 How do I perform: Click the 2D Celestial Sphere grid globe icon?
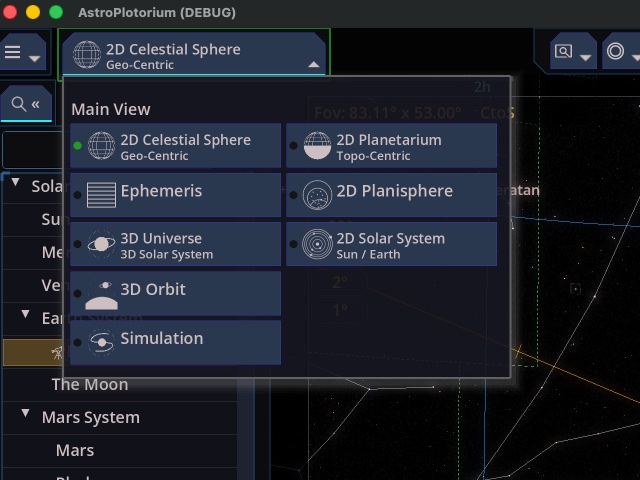pos(101,146)
